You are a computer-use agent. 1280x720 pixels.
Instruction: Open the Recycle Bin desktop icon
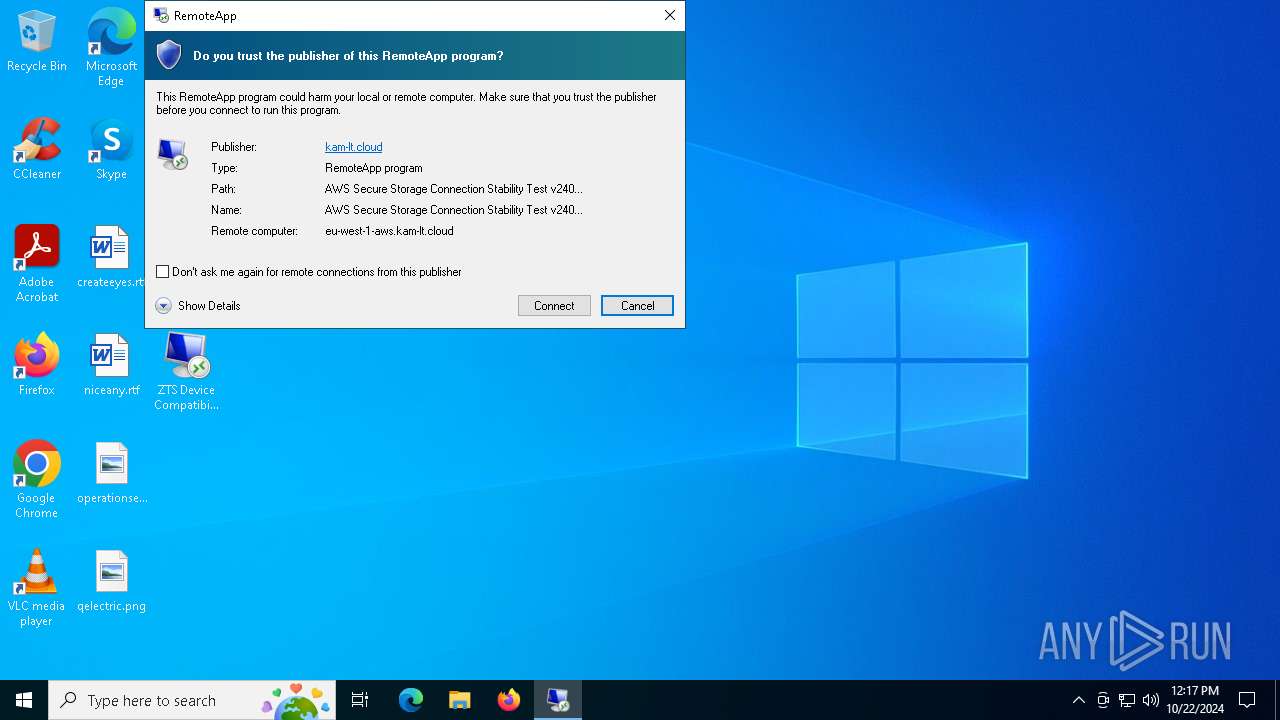[37, 41]
